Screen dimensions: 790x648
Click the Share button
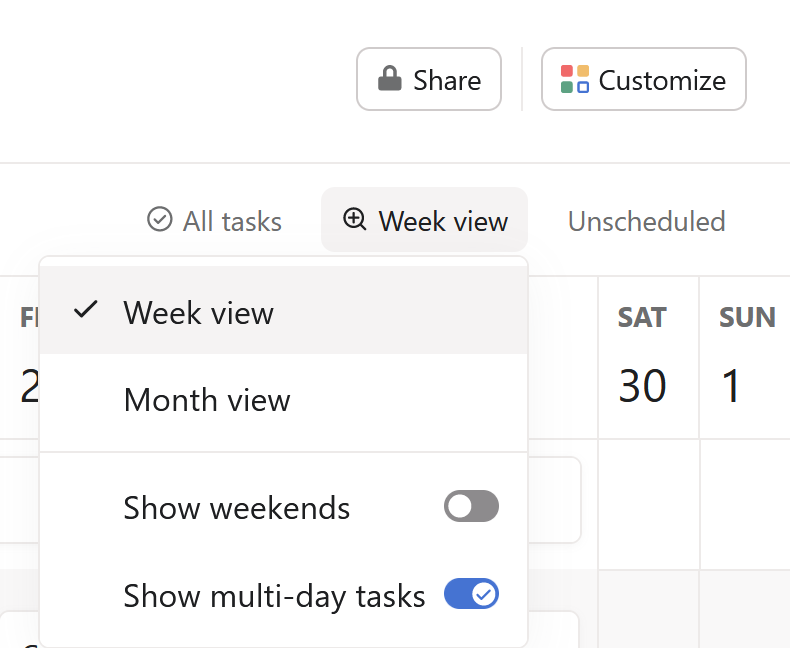click(429, 79)
